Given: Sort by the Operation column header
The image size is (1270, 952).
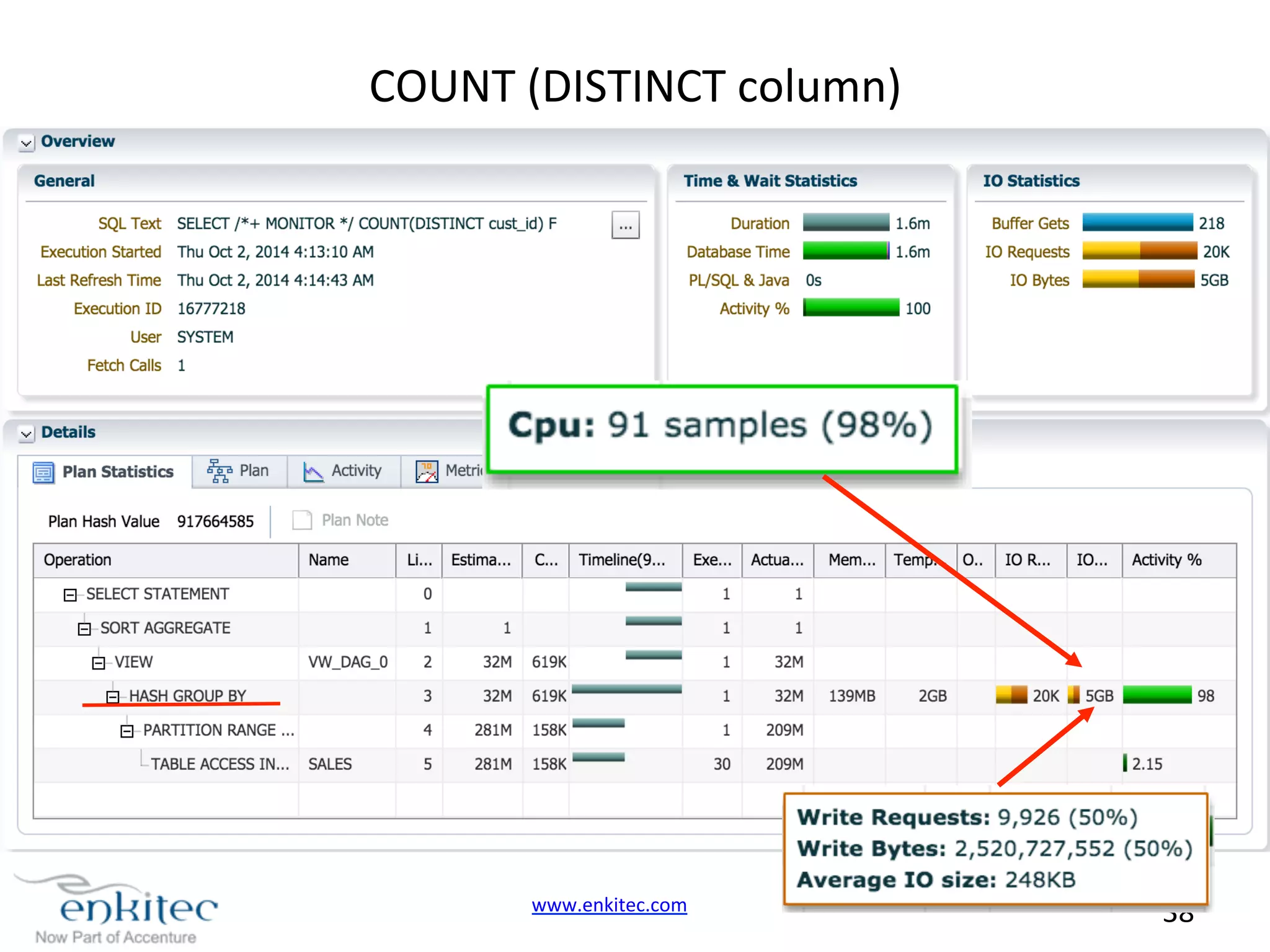Looking at the screenshot, I should (166, 560).
